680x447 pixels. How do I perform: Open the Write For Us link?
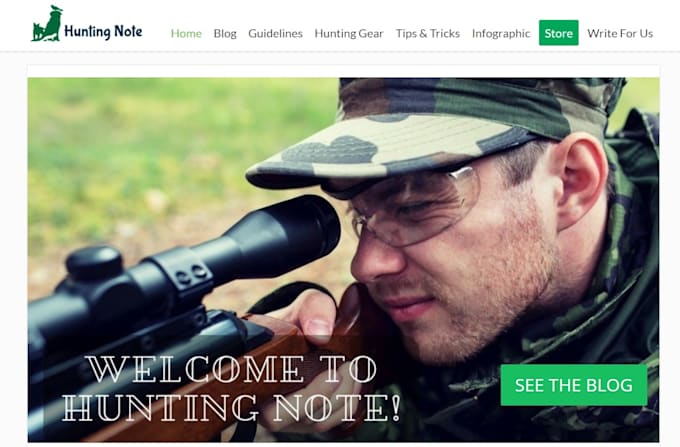620,33
